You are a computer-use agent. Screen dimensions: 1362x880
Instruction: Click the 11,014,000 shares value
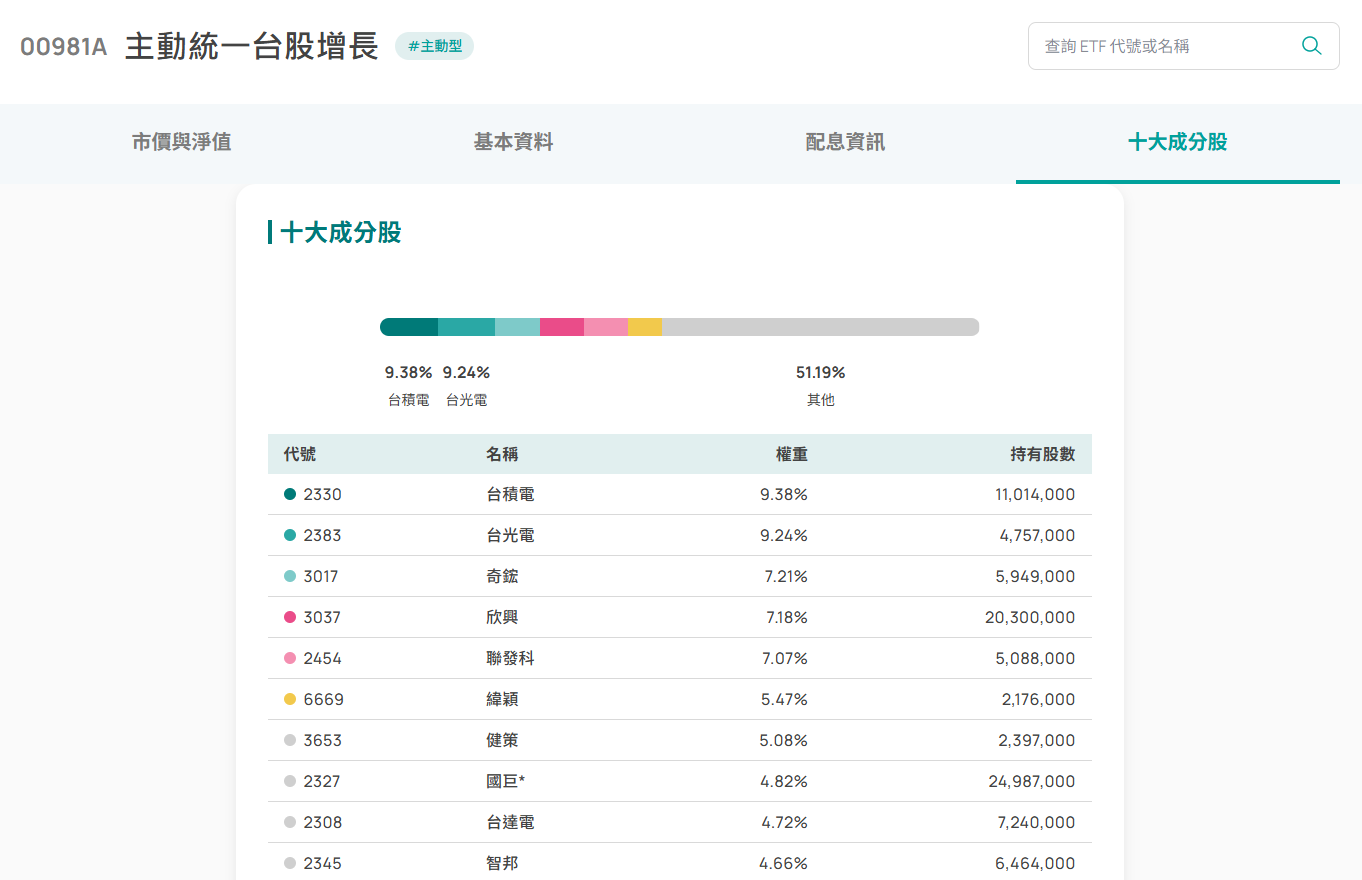pyautogui.click(x=1035, y=494)
